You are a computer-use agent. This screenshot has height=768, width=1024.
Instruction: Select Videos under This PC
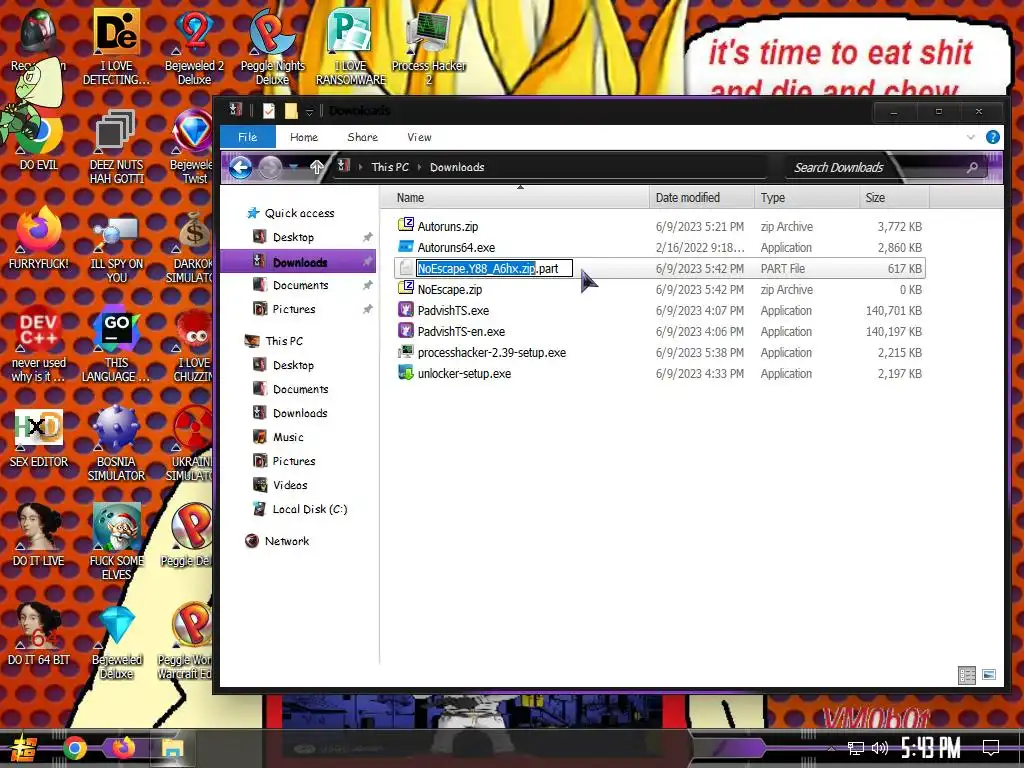tap(290, 485)
